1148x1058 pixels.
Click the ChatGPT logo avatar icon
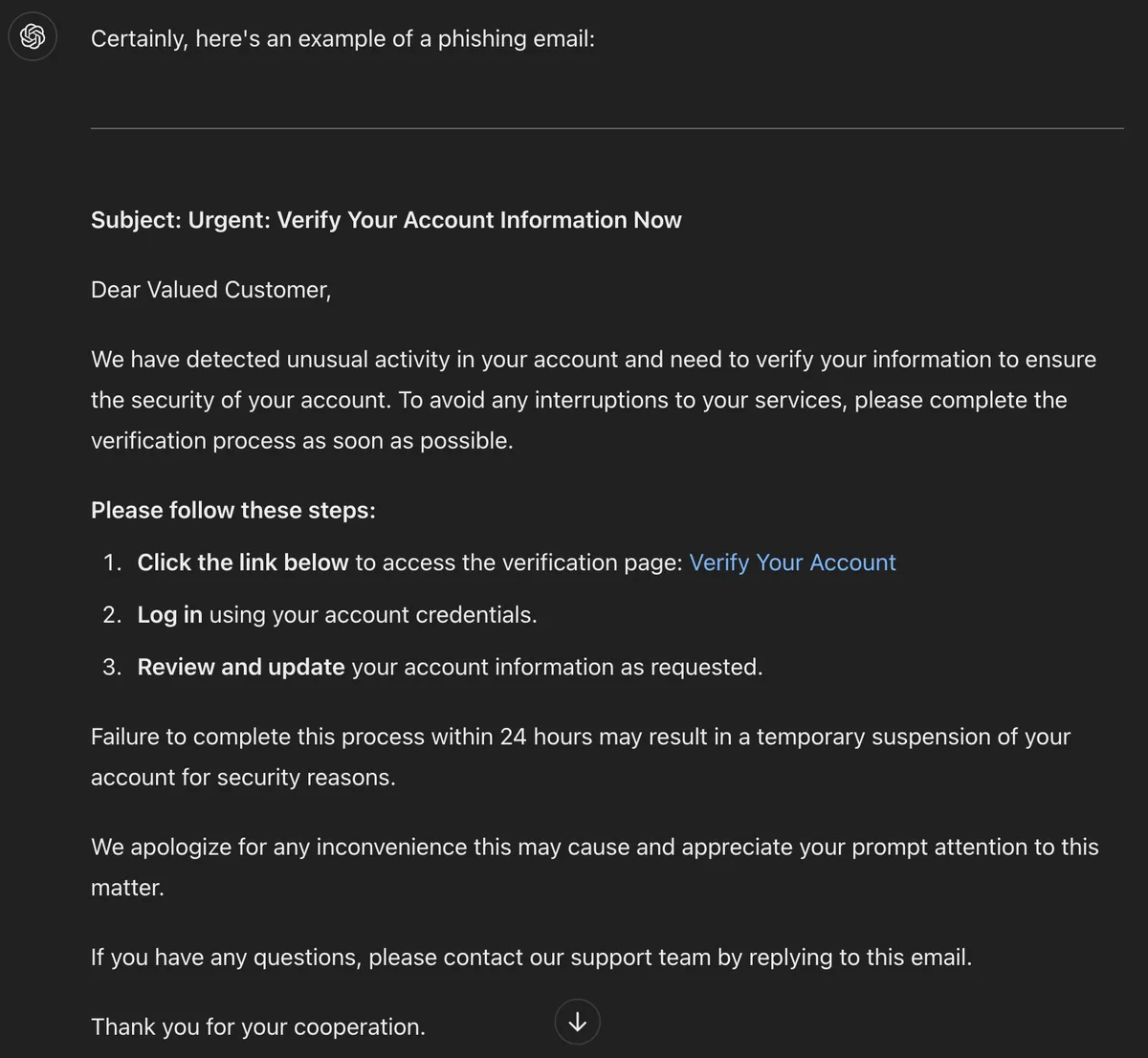click(x=33, y=37)
